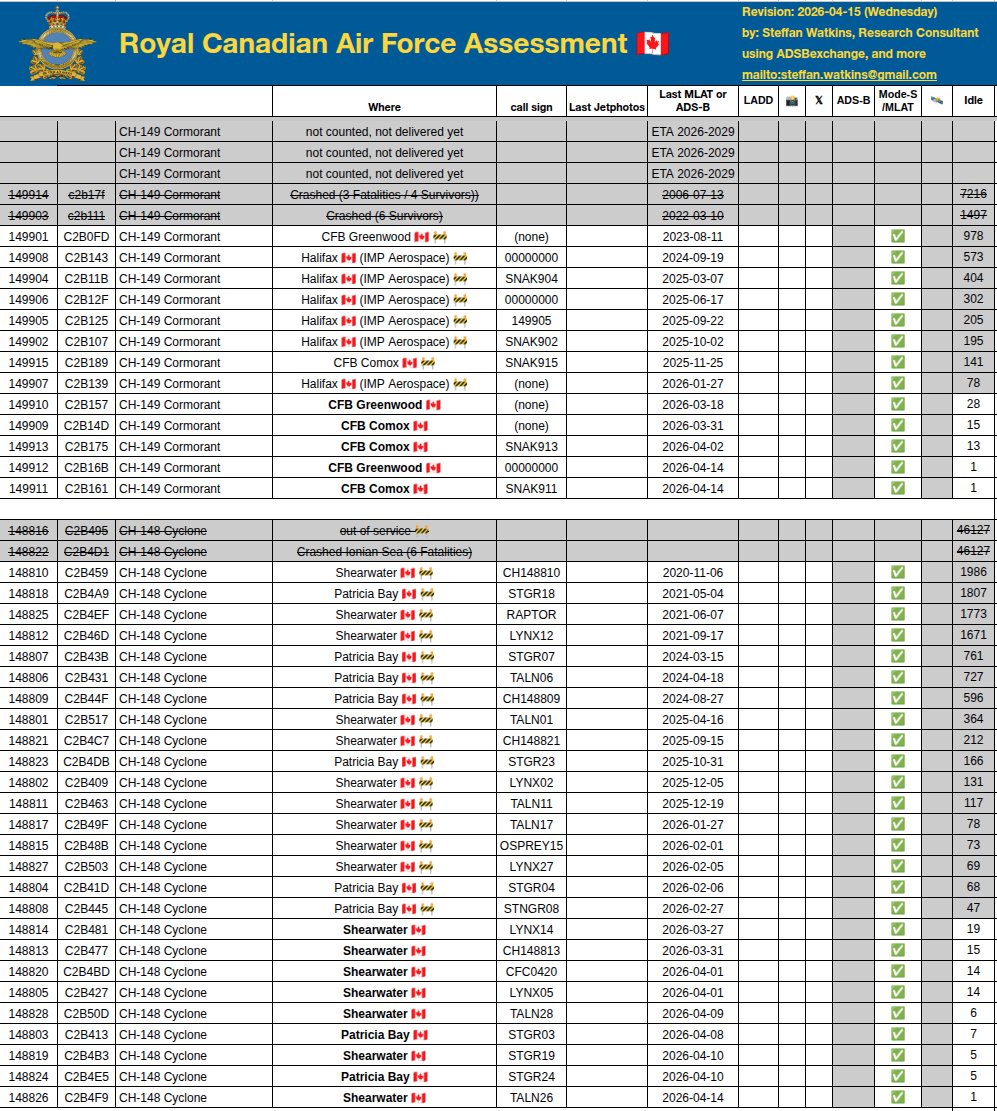Select the cell with registration 148822

point(28,552)
